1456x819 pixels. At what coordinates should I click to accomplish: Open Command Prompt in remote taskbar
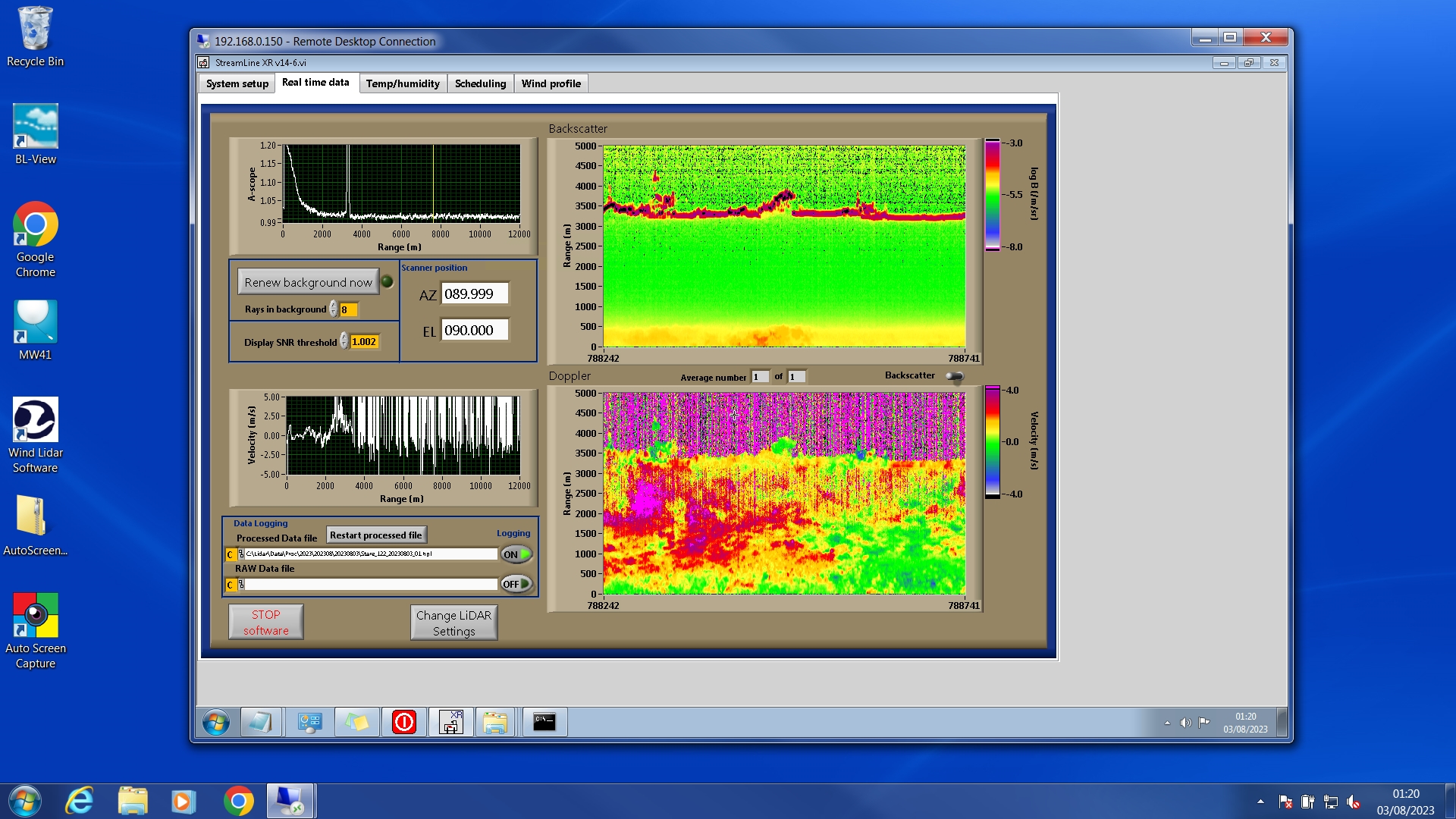click(544, 723)
